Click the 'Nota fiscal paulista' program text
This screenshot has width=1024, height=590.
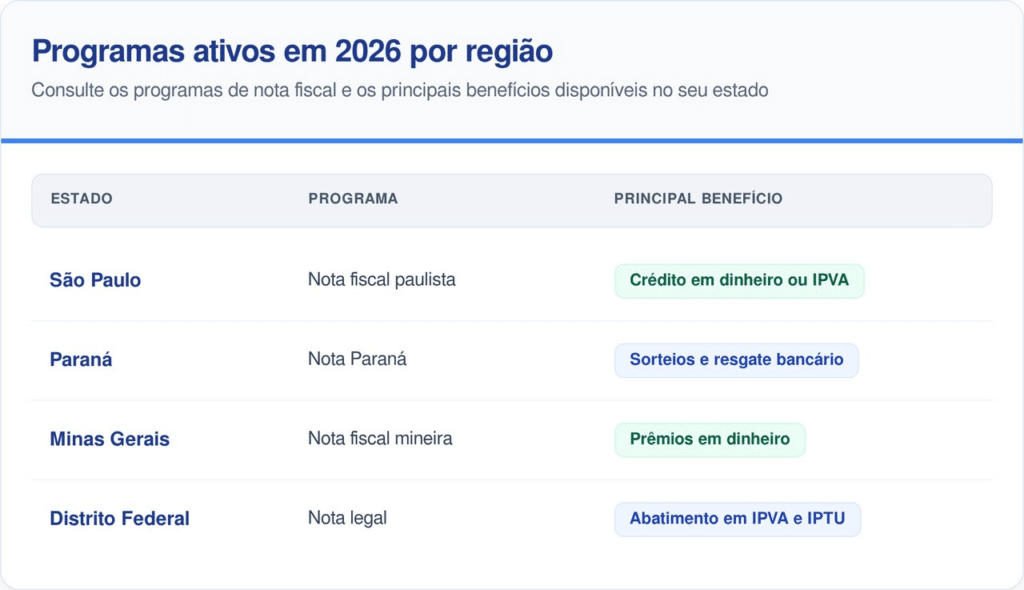381,280
